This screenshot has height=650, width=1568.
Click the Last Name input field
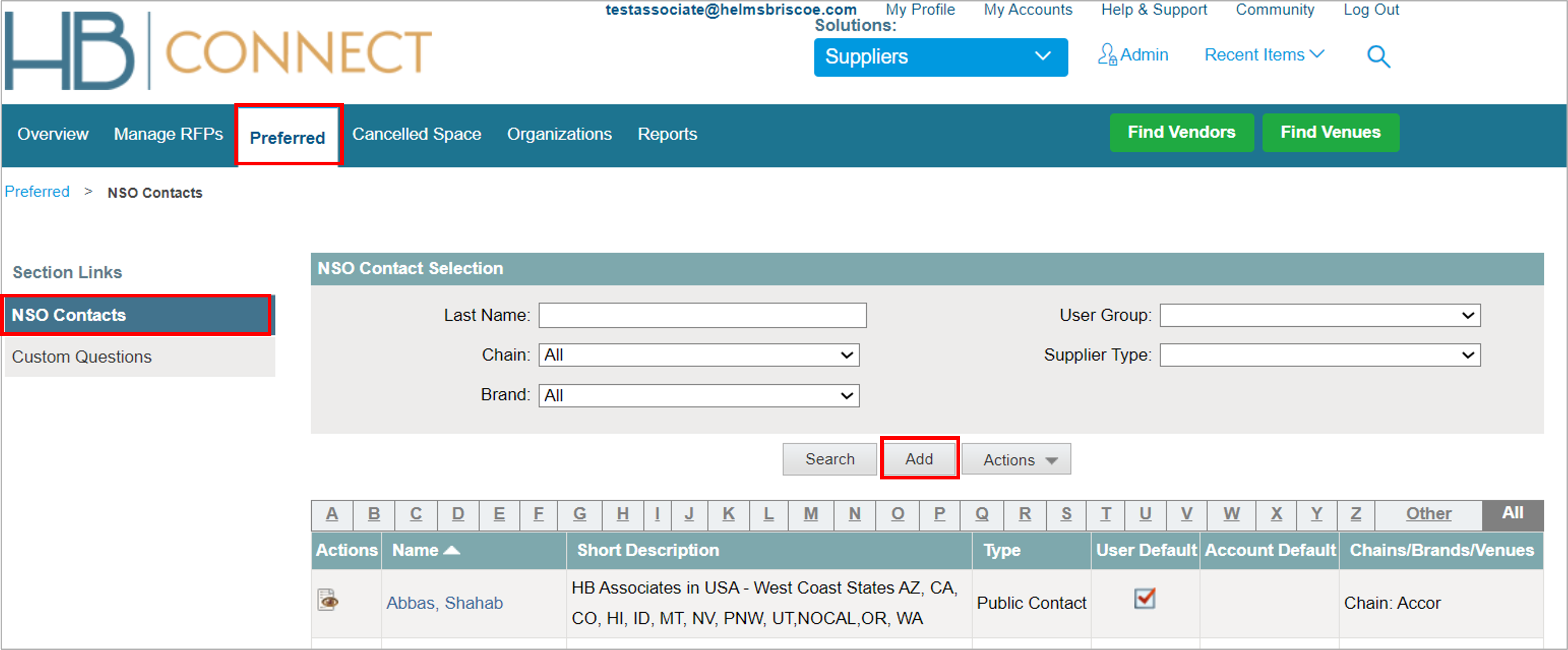tap(702, 316)
